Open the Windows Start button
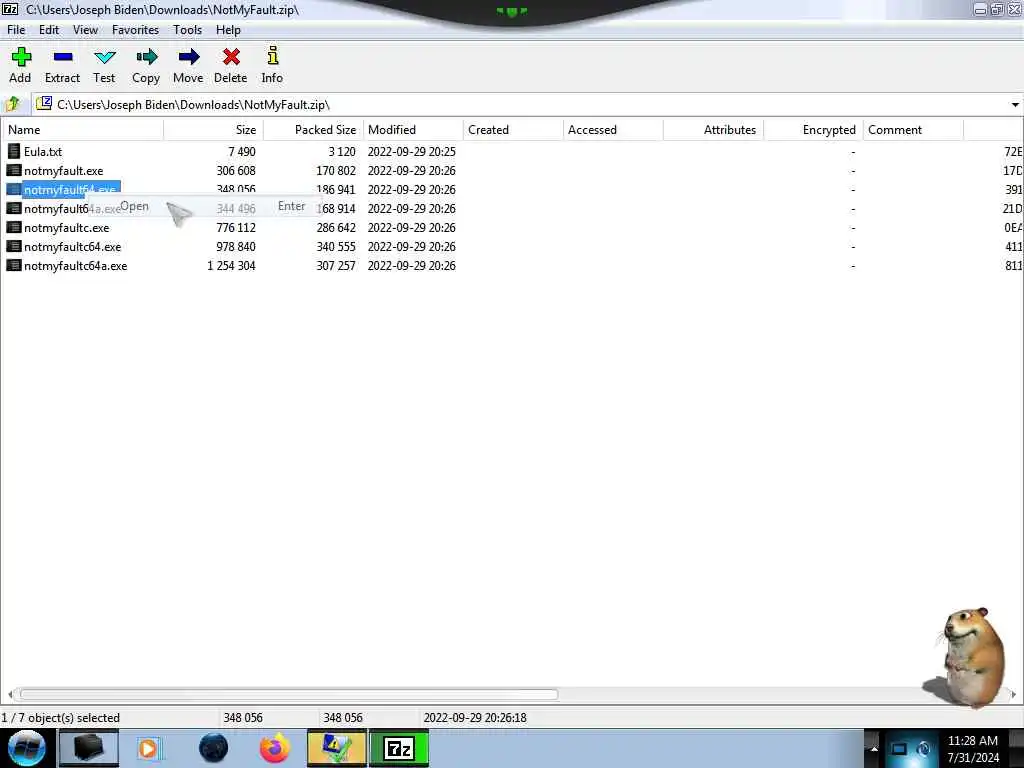The height and width of the screenshot is (768, 1024). coord(27,748)
